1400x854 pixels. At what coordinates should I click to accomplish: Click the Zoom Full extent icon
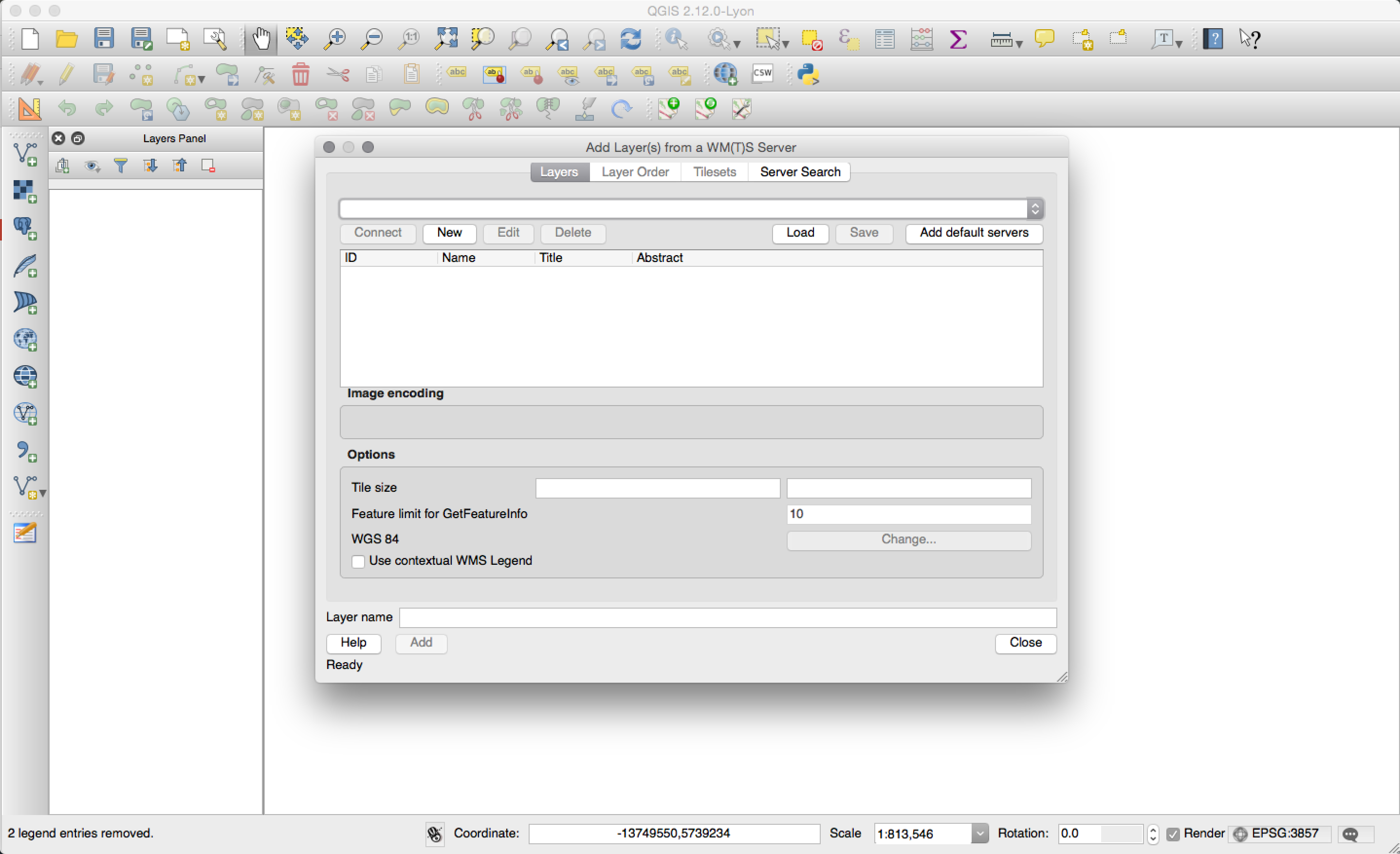click(x=446, y=38)
